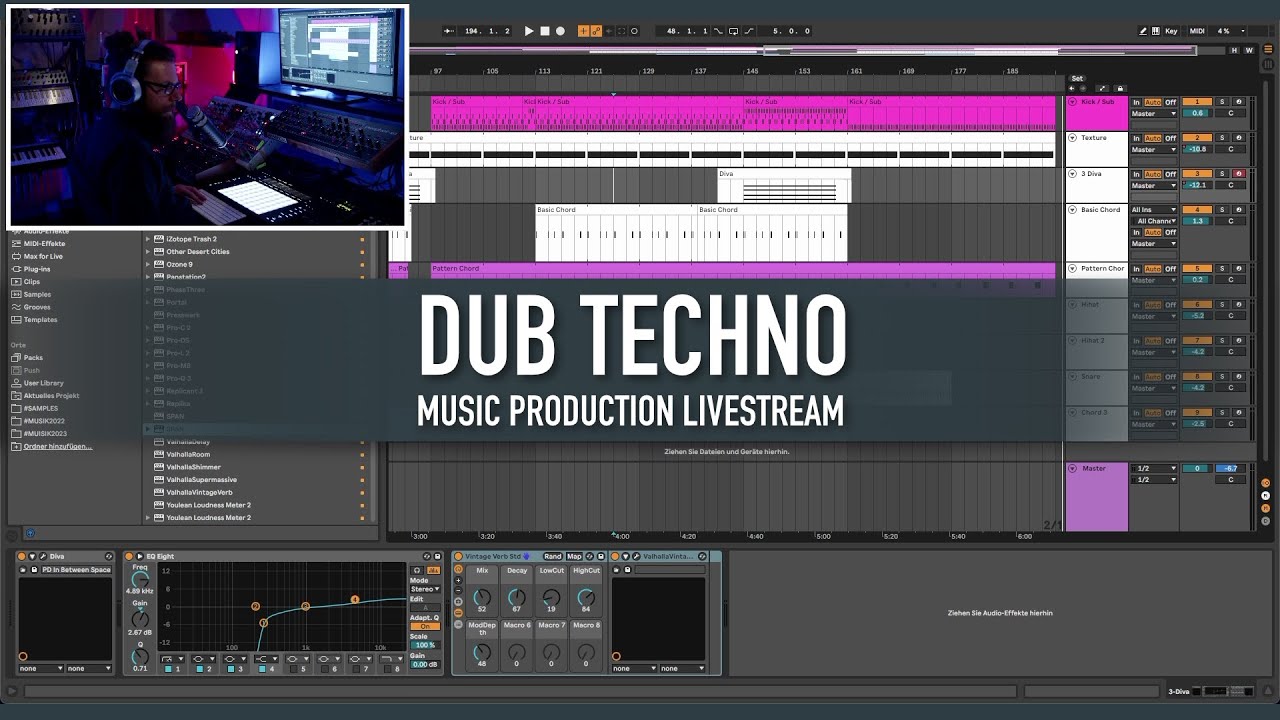Open the #SAMPLES folder in browser
The image size is (1280, 720).
40,408
